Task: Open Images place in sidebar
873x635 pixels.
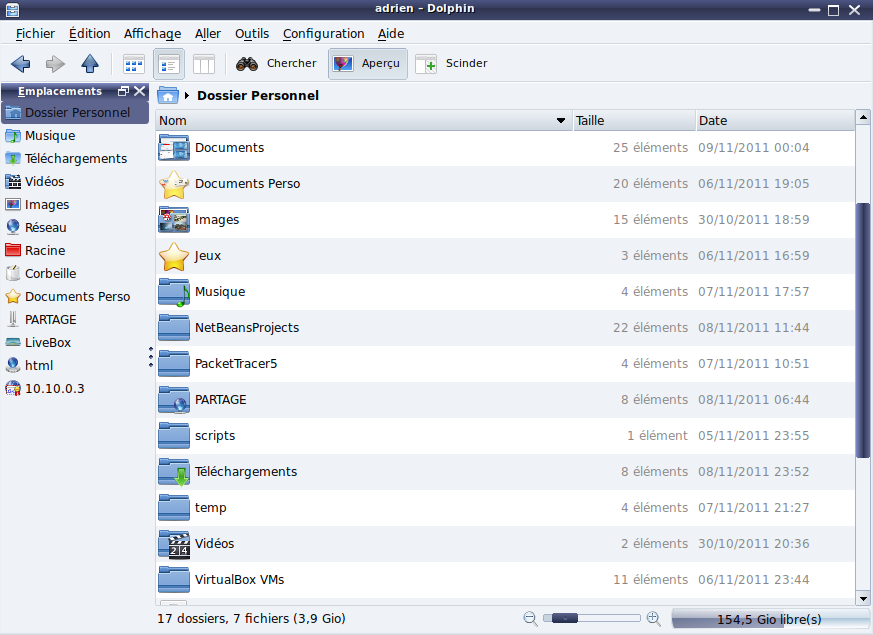Action: (x=75, y=205)
